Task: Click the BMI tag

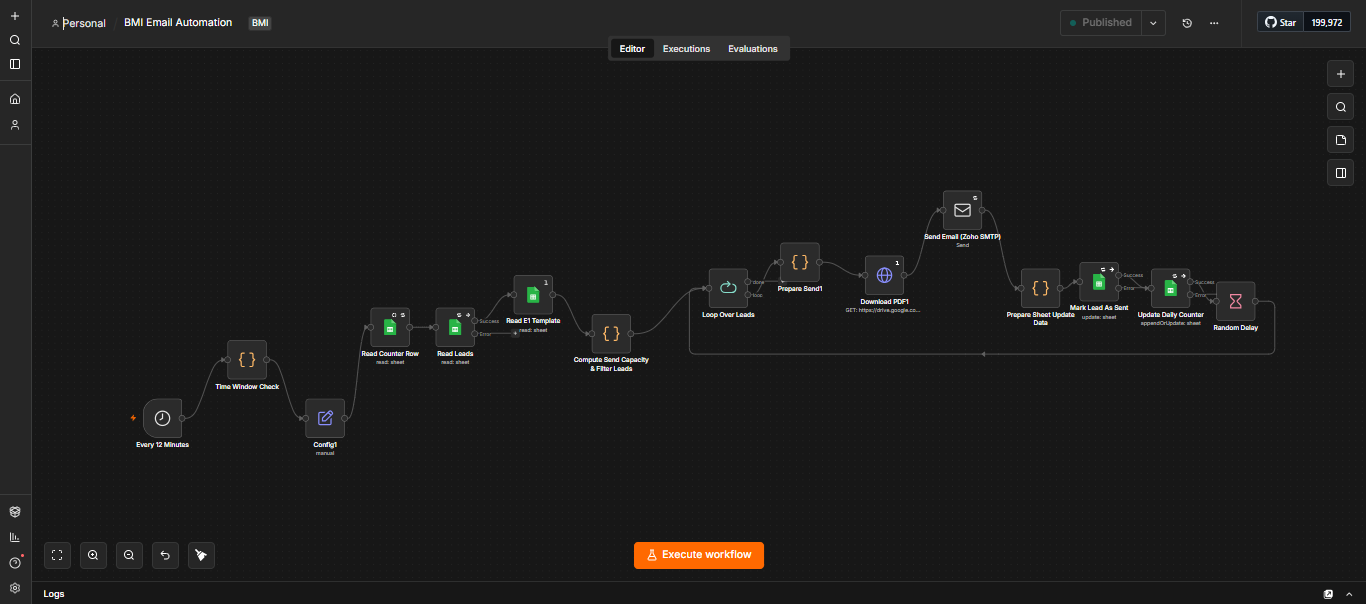Action: pyautogui.click(x=260, y=23)
